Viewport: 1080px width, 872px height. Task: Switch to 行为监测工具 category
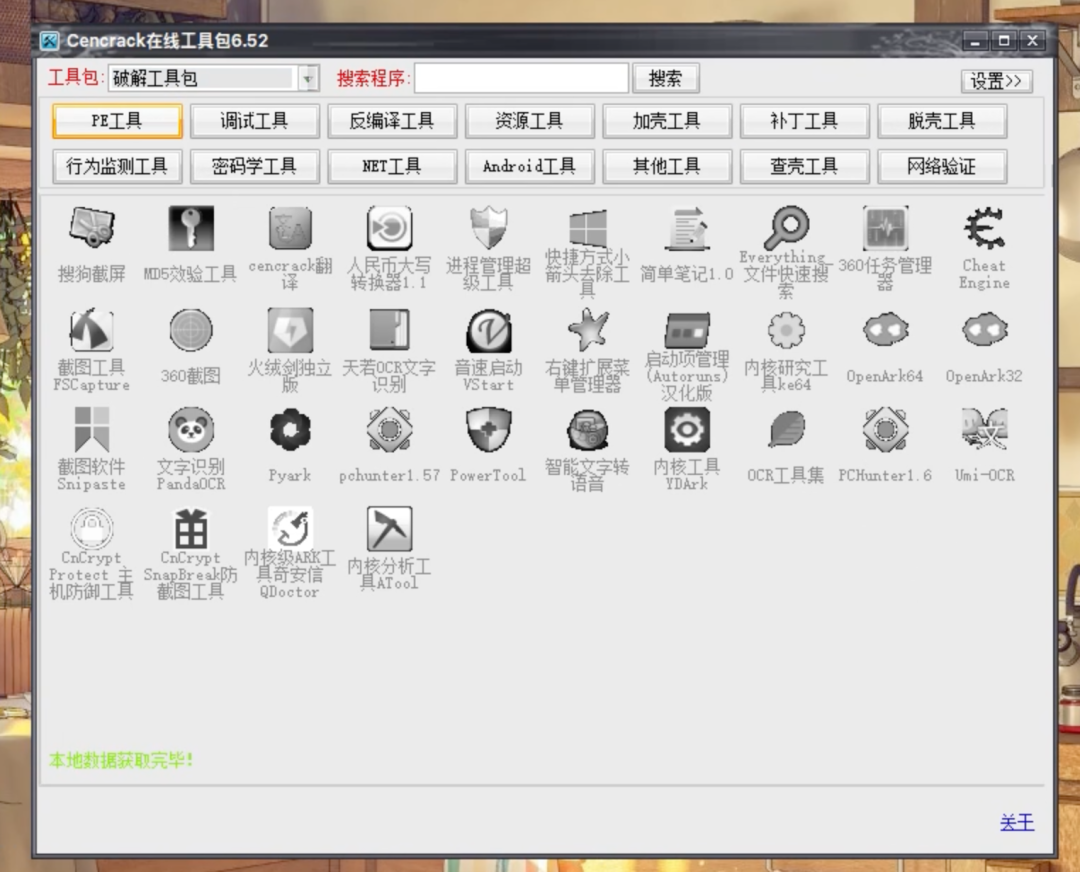117,166
